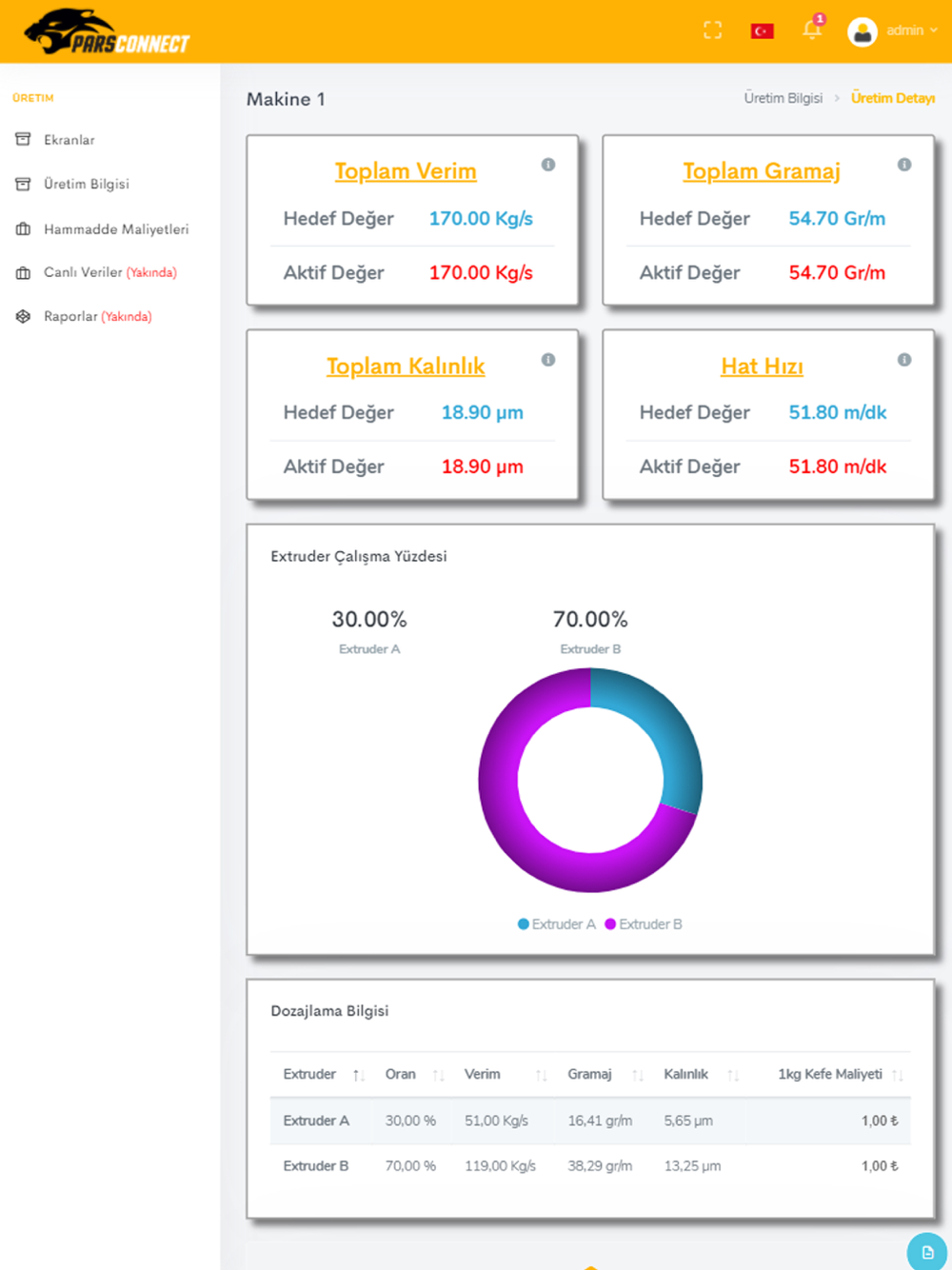Click the floating document button at bottom right
This screenshot has width=952, height=1270.
(x=927, y=1252)
